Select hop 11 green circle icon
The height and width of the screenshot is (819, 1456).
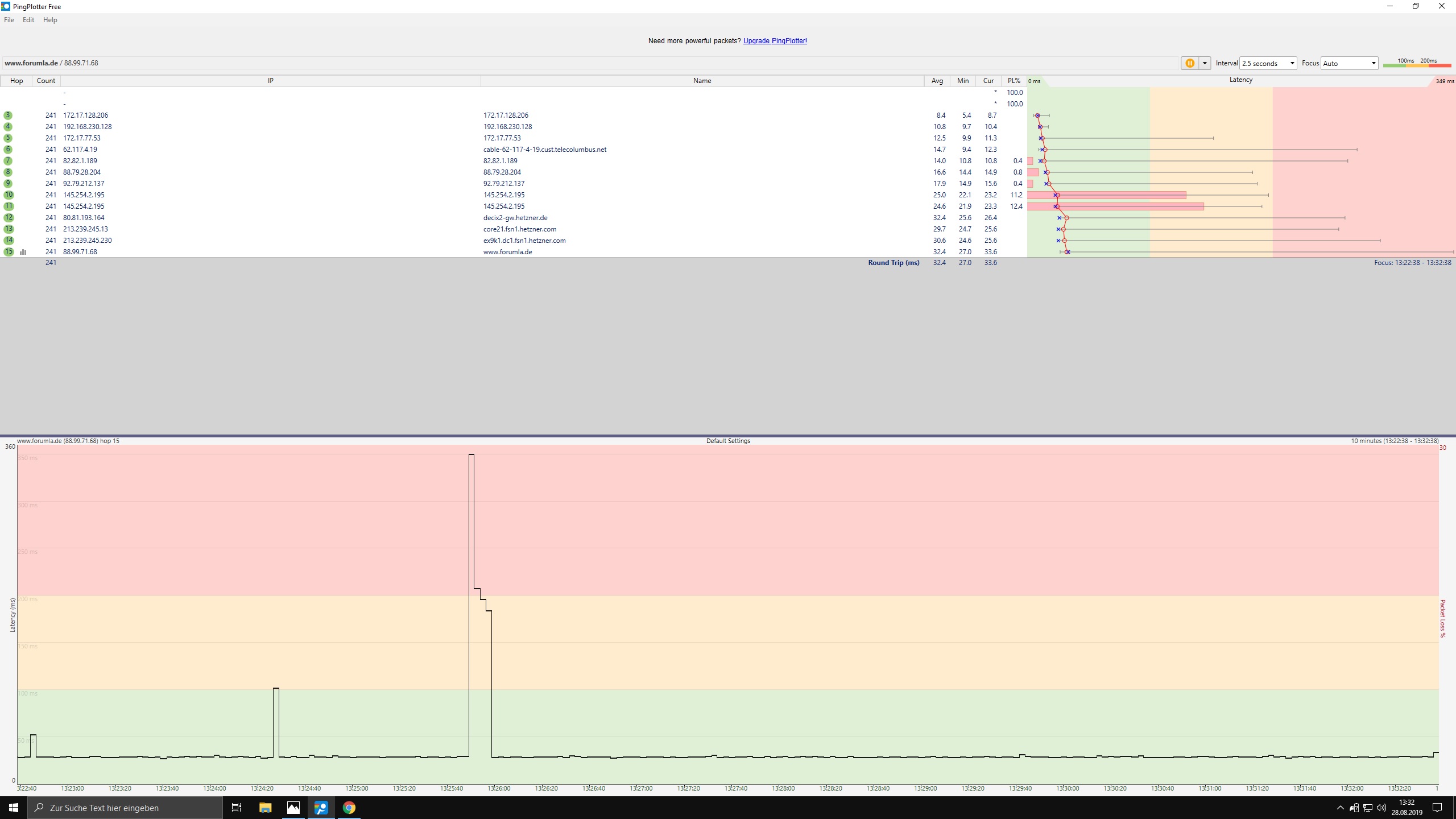pyautogui.click(x=9, y=206)
